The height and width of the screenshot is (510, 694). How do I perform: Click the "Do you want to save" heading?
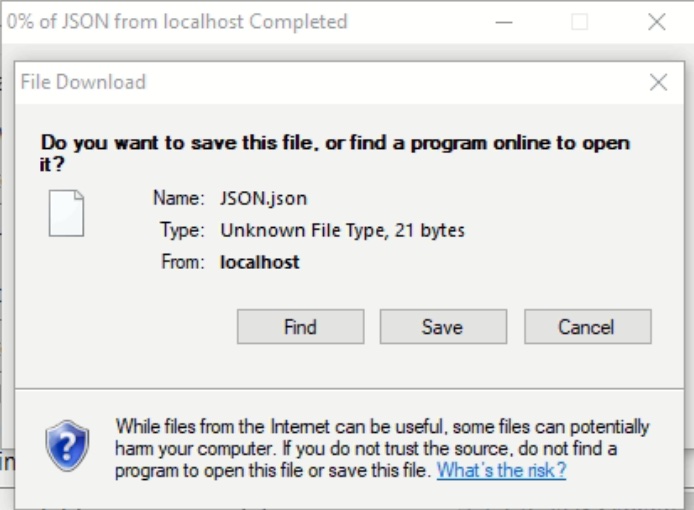(x=335, y=153)
